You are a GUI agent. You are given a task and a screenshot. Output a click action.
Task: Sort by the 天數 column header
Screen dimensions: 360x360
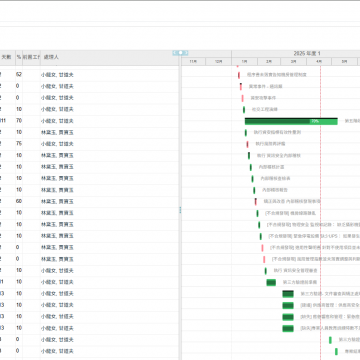point(7,57)
